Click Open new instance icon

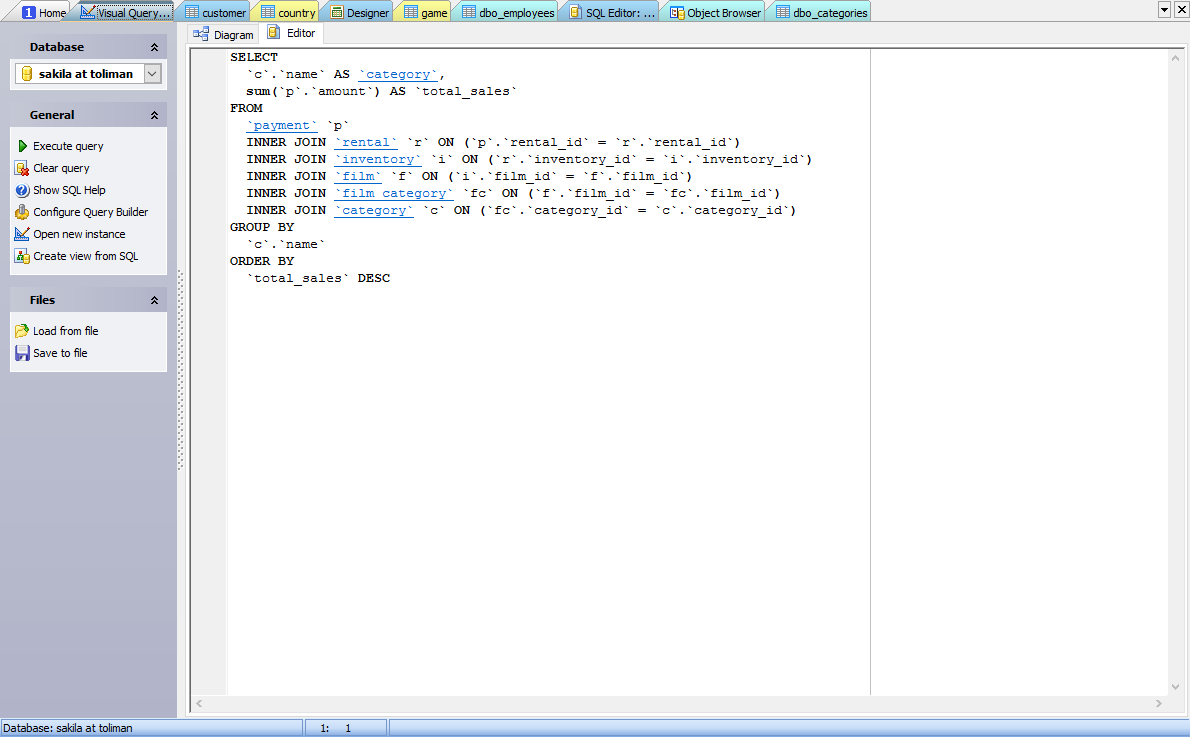(22, 234)
